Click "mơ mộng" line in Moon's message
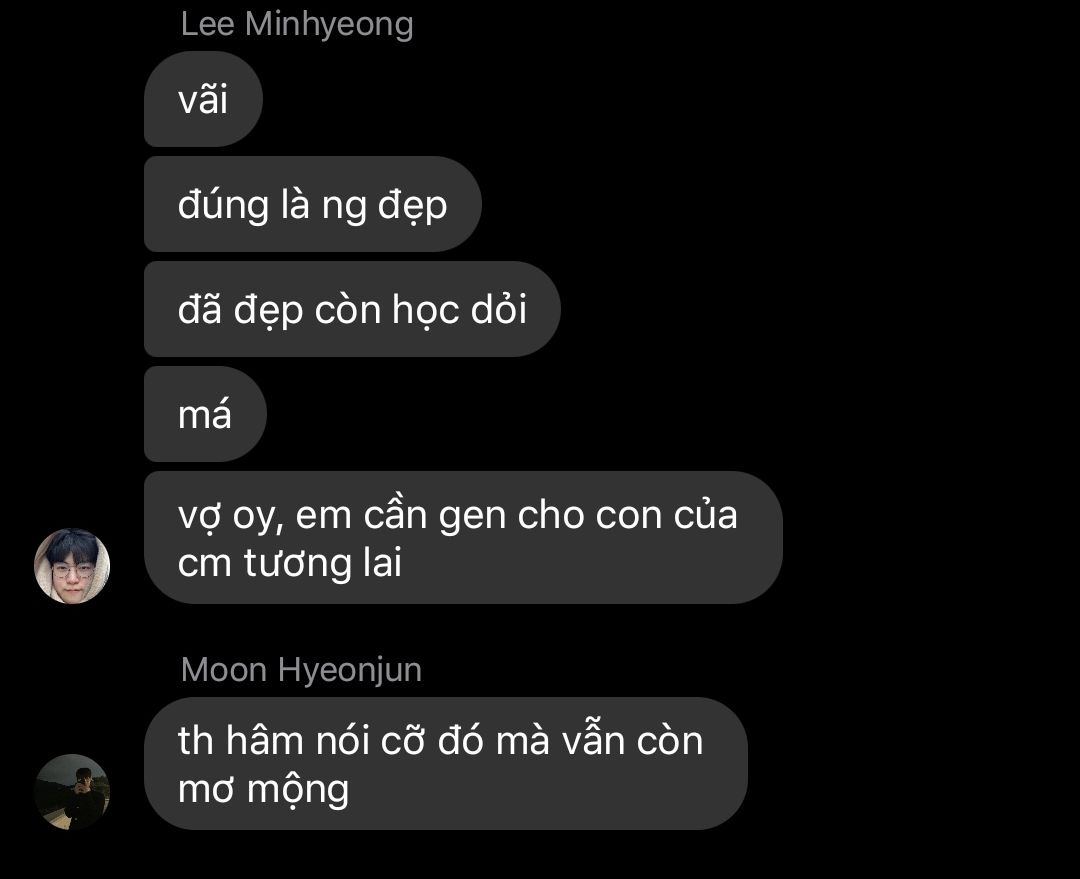This screenshot has width=1080, height=879. click(263, 790)
